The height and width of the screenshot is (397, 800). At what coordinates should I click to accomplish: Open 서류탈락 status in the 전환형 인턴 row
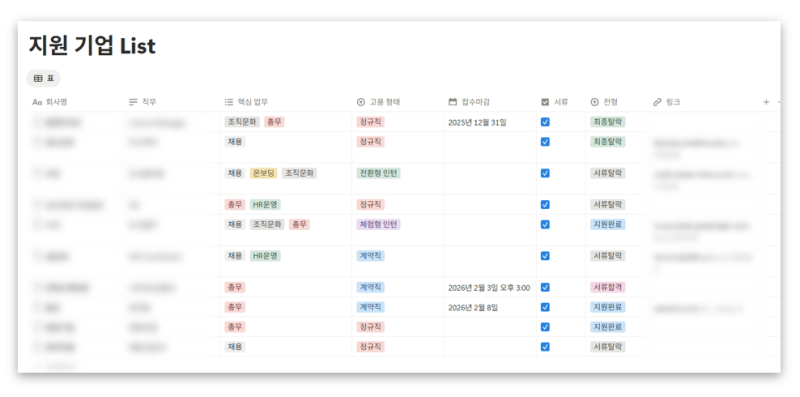tap(608, 173)
